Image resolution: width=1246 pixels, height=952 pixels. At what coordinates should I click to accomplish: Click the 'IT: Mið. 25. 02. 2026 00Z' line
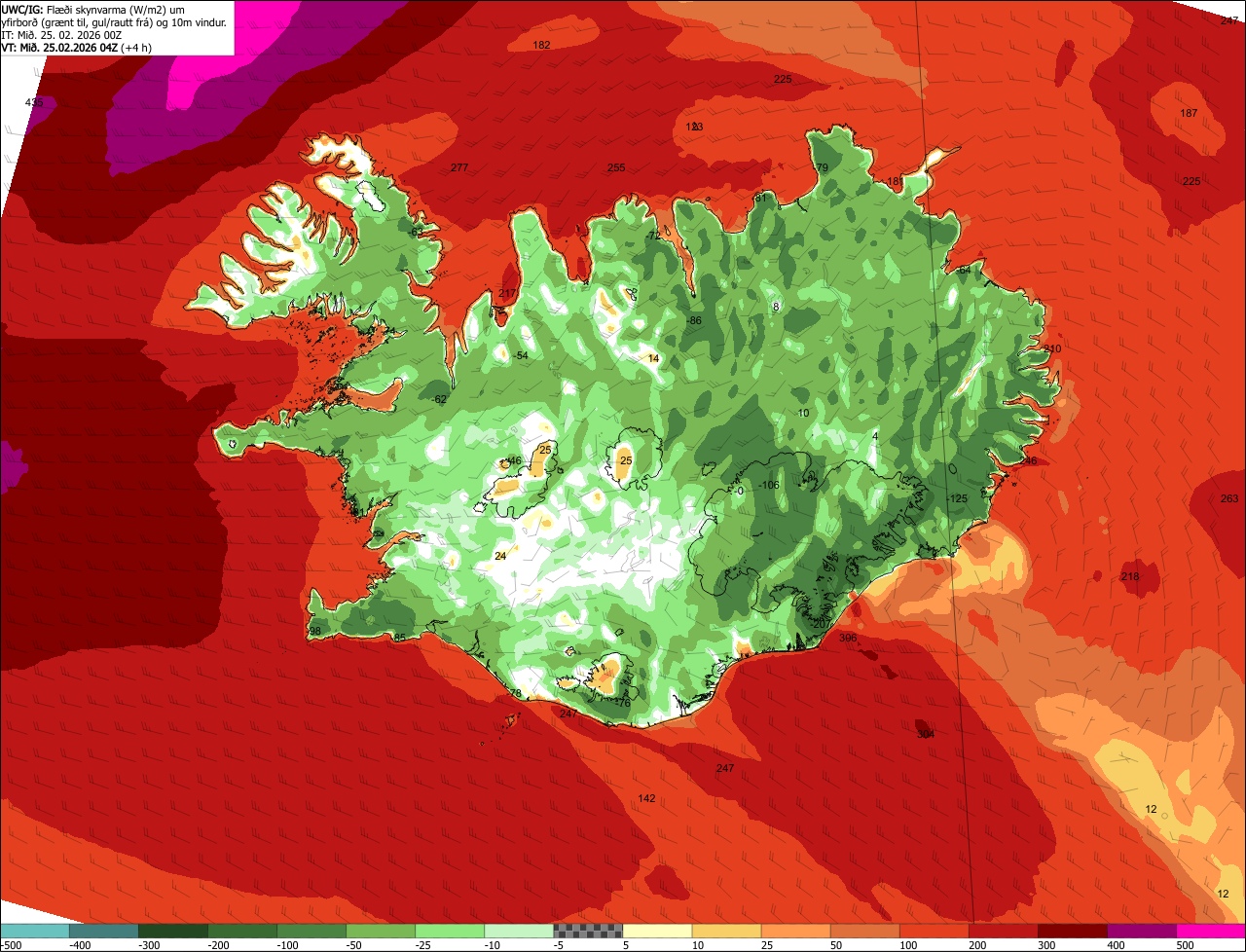pos(62,35)
